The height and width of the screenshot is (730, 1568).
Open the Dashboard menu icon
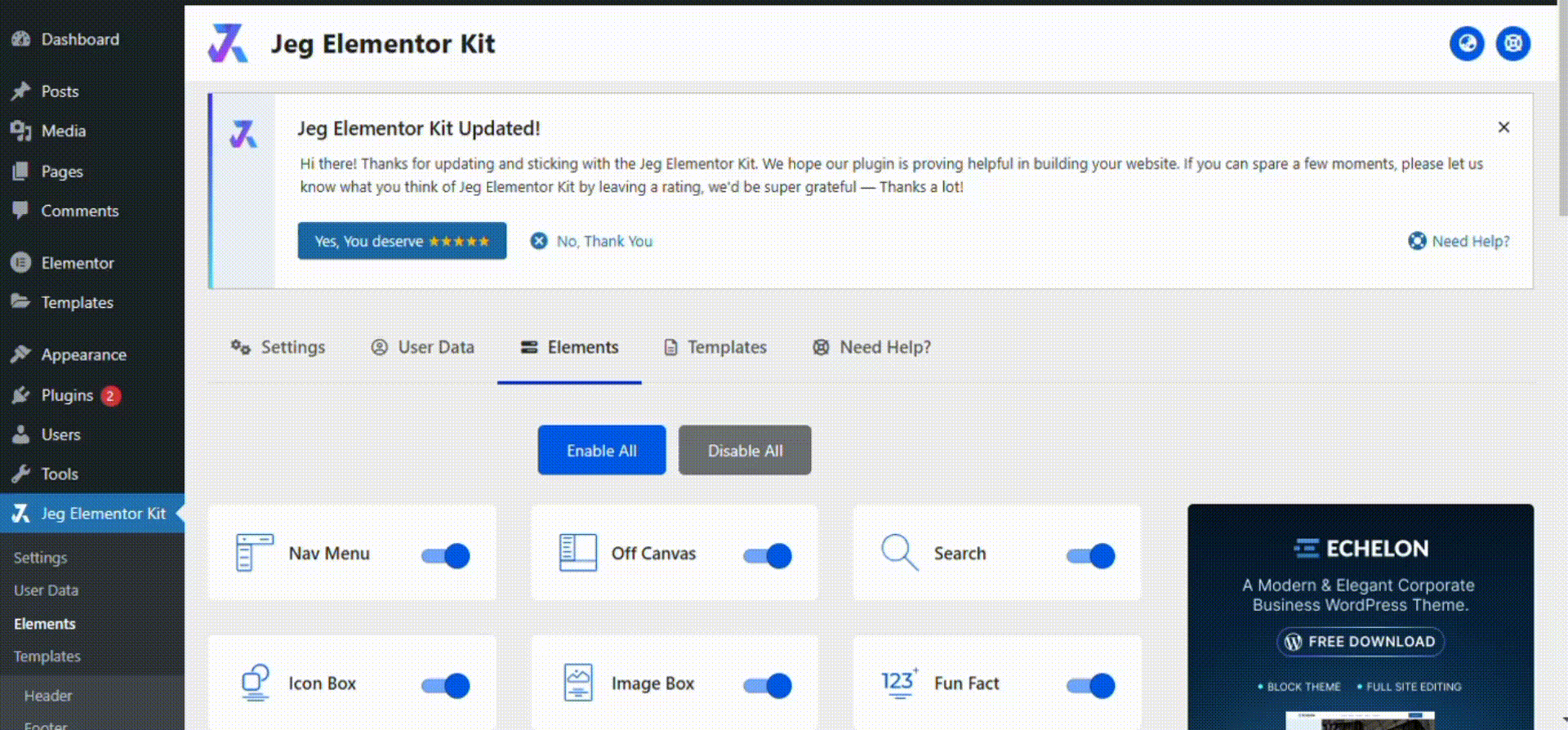coord(20,39)
